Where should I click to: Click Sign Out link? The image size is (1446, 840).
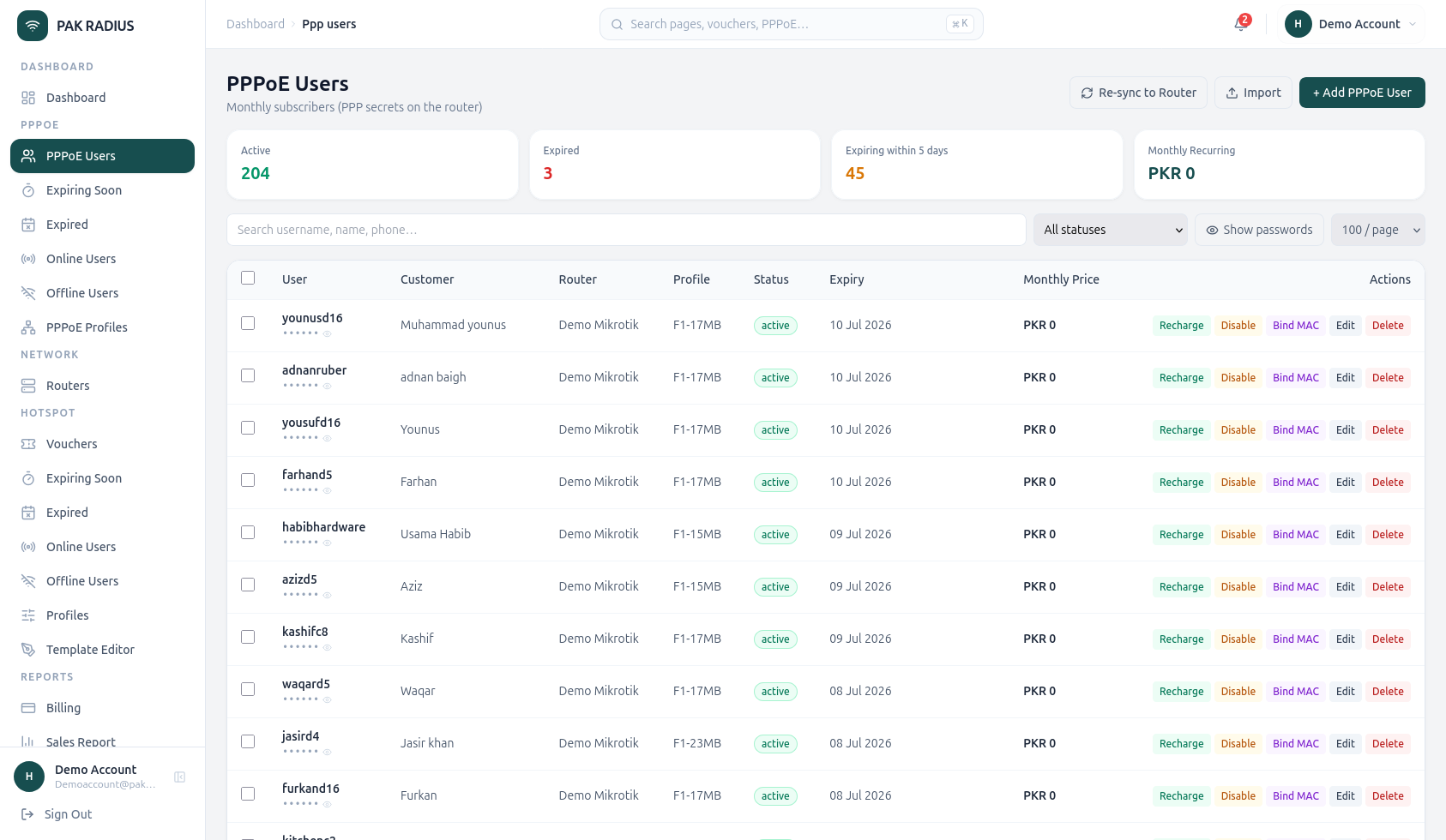(68, 814)
